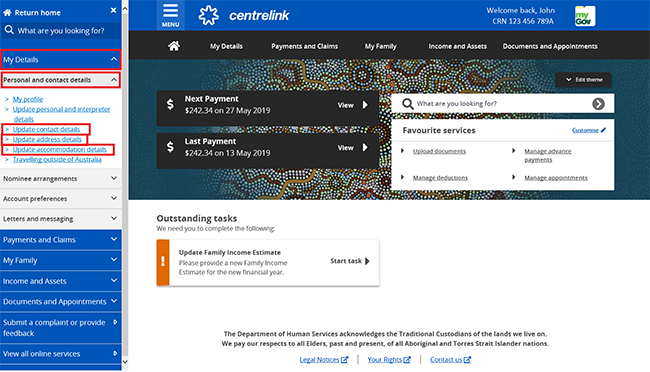Image resolution: width=650 pixels, height=372 pixels.
Task: Open Your Rights footer link
Action: point(384,360)
